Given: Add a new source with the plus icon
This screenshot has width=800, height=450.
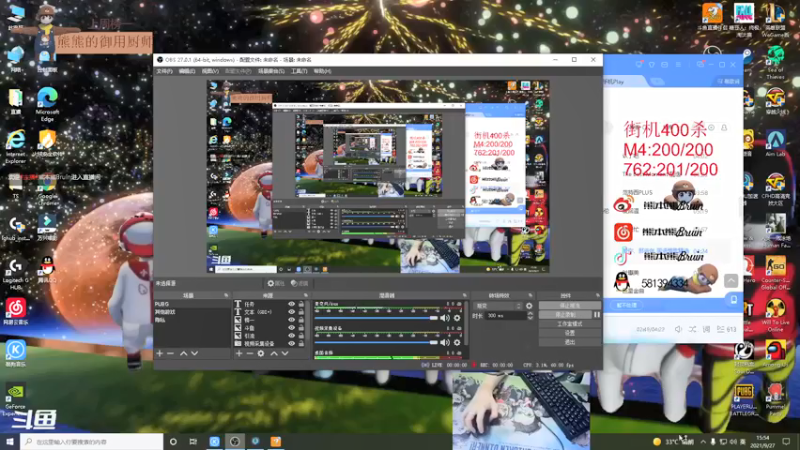Looking at the screenshot, I should pyautogui.click(x=239, y=353).
